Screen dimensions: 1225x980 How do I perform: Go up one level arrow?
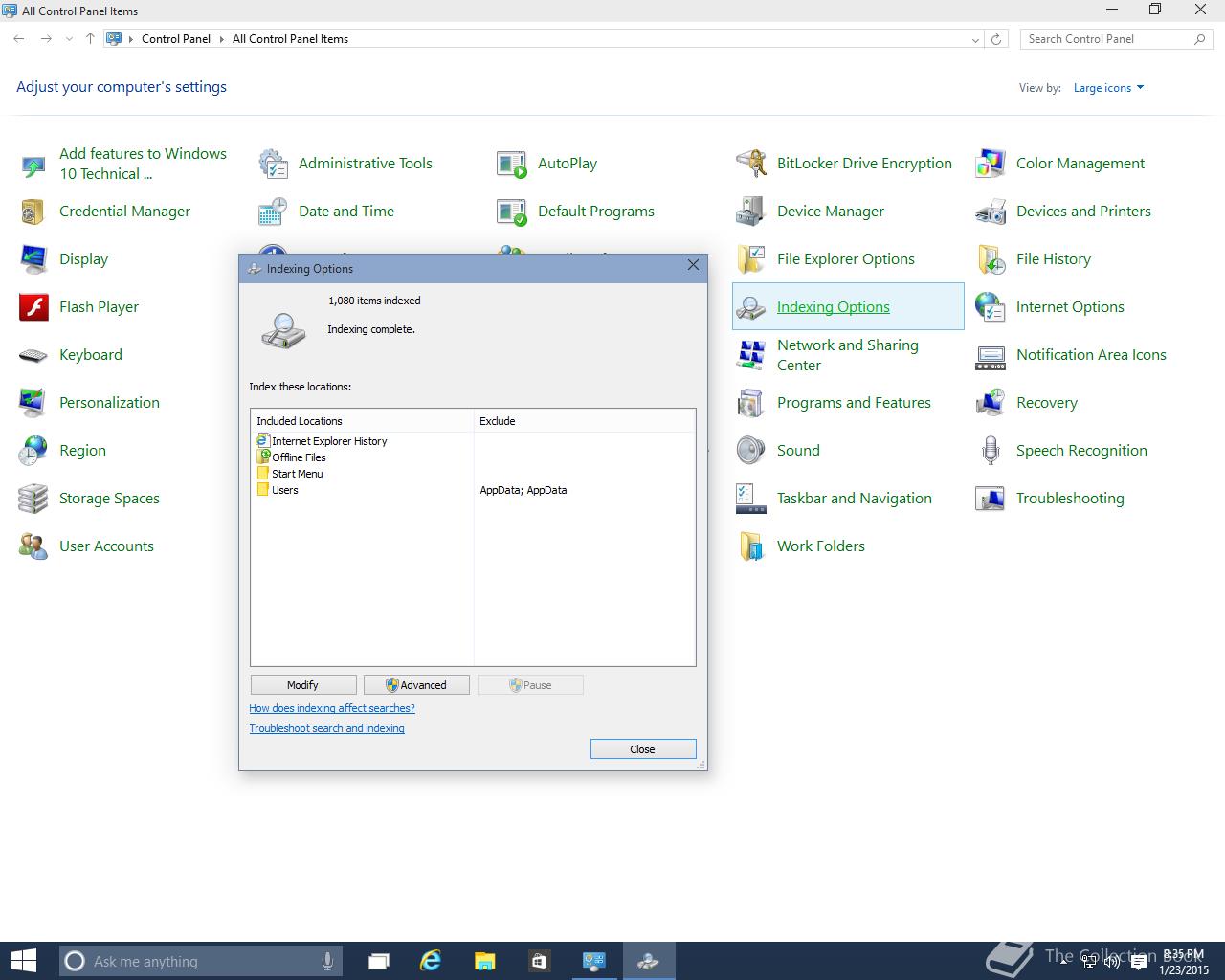coord(90,39)
